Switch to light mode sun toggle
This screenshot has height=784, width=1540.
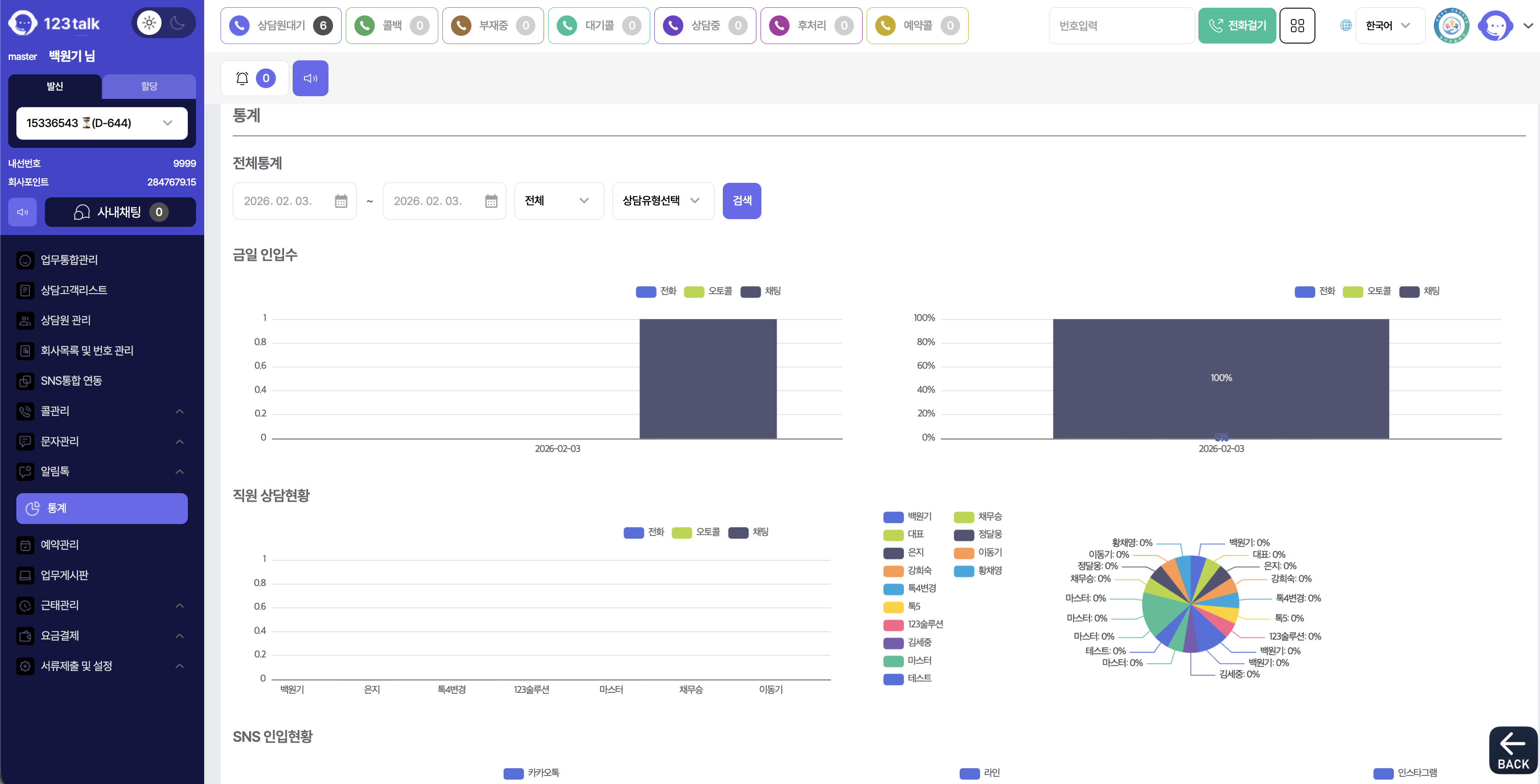(149, 23)
